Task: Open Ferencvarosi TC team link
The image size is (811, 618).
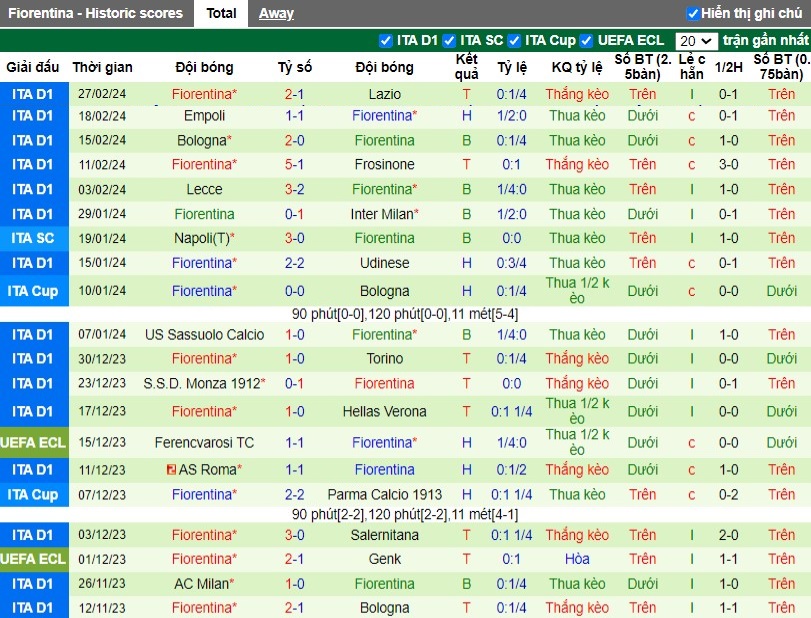Action: 204,443
